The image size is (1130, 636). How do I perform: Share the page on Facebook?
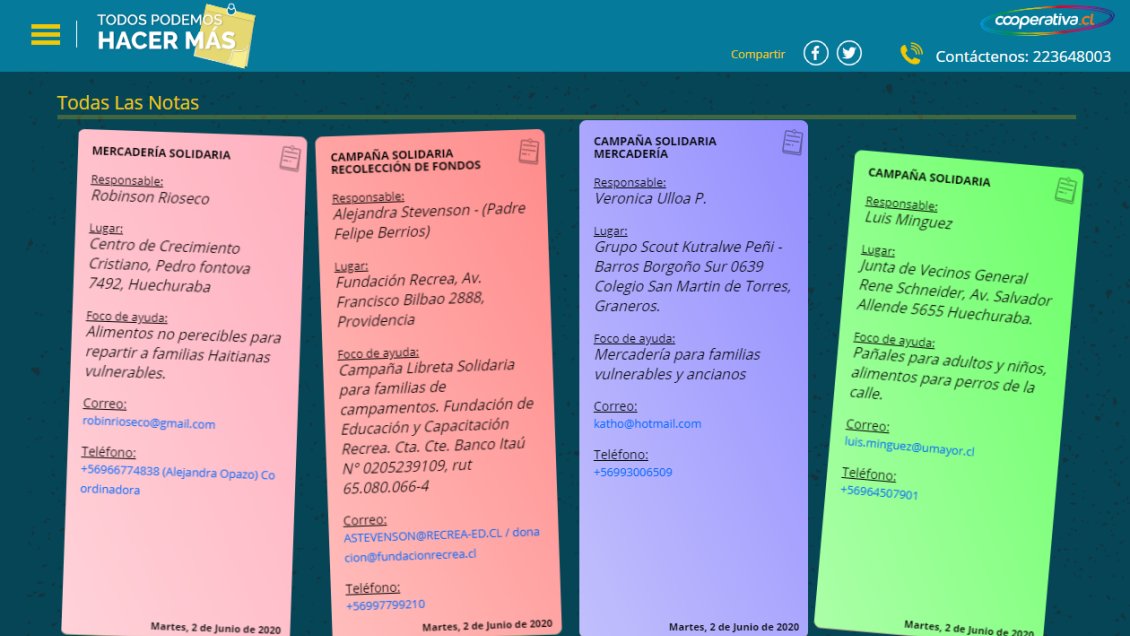(815, 52)
